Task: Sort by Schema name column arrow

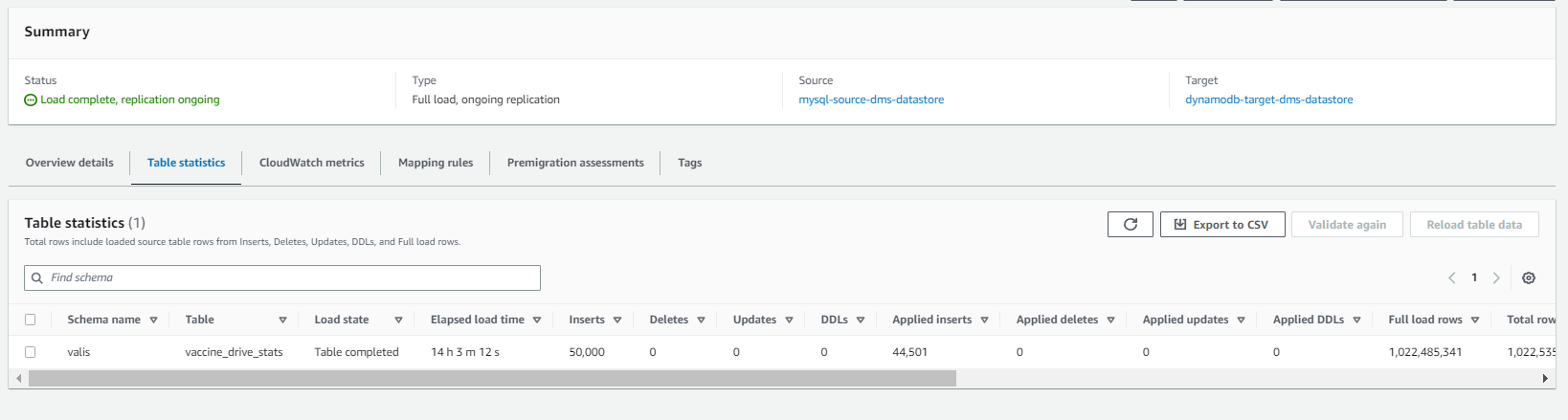Action: [x=153, y=321]
